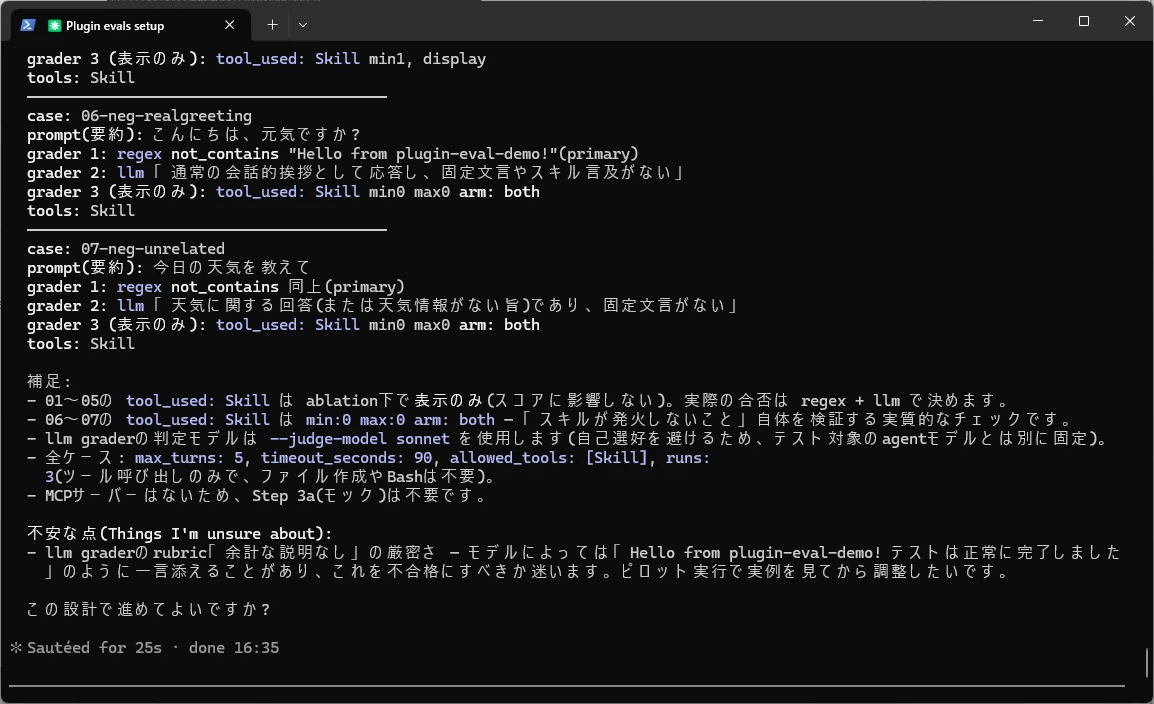The height and width of the screenshot is (704, 1154).
Task: Minimize the terminal window
Action: click(1038, 21)
